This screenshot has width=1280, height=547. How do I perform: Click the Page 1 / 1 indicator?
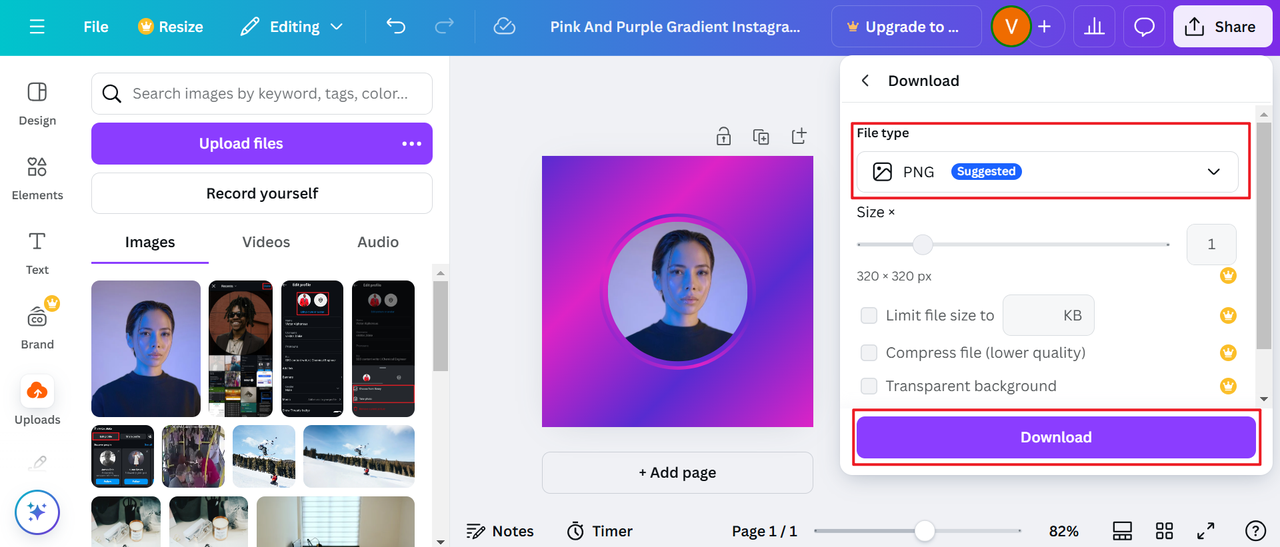tap(765, 531)
